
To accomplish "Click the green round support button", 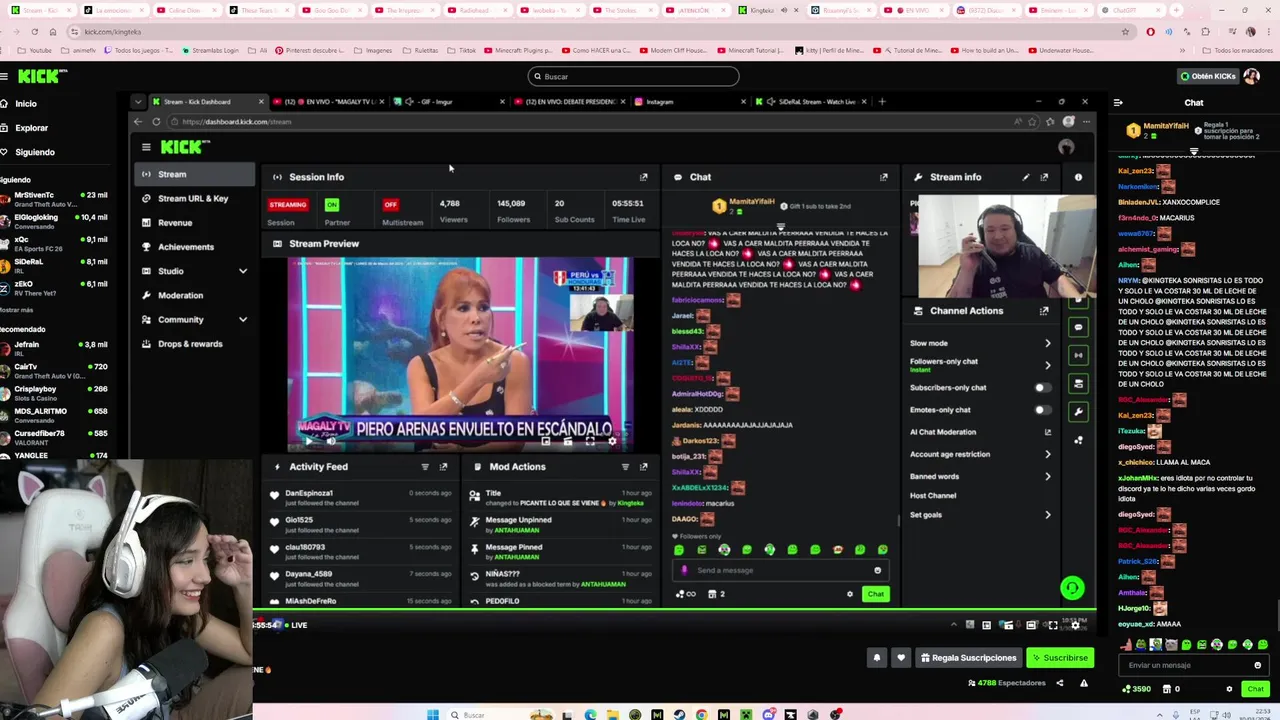I will 1072,588.
